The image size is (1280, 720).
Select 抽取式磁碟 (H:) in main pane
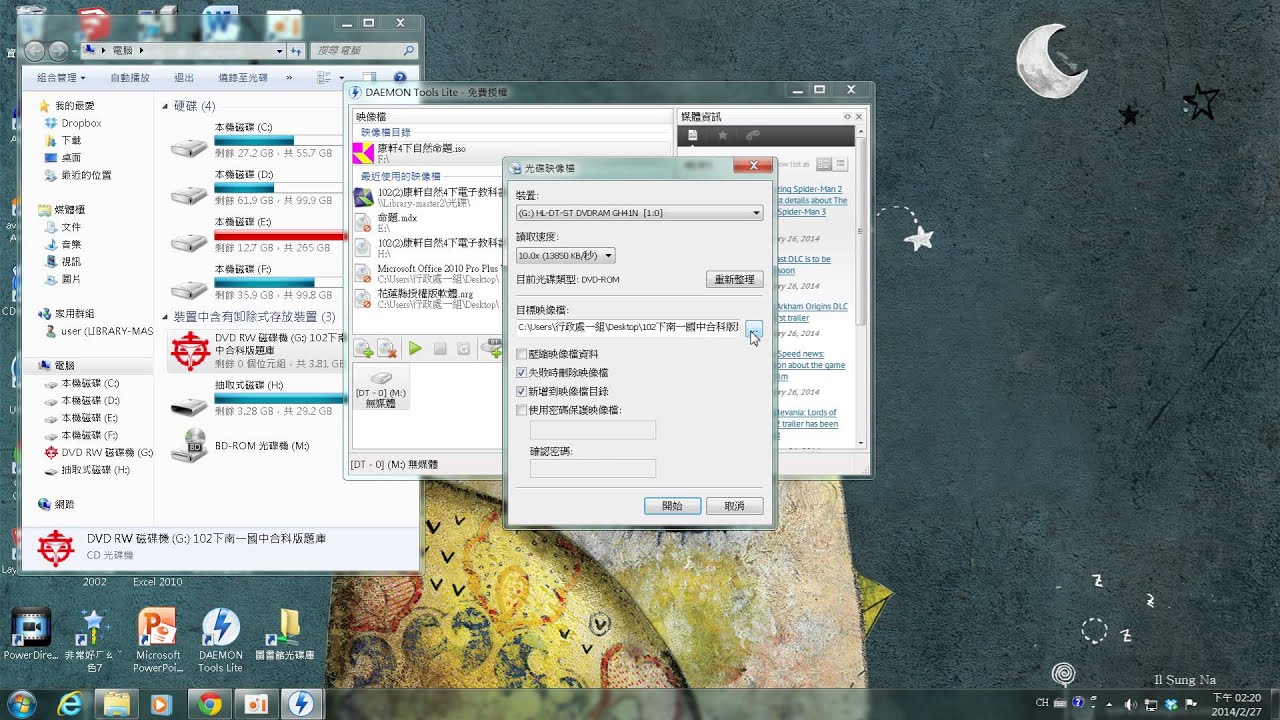pyautogui.click(x=255, y=399)
